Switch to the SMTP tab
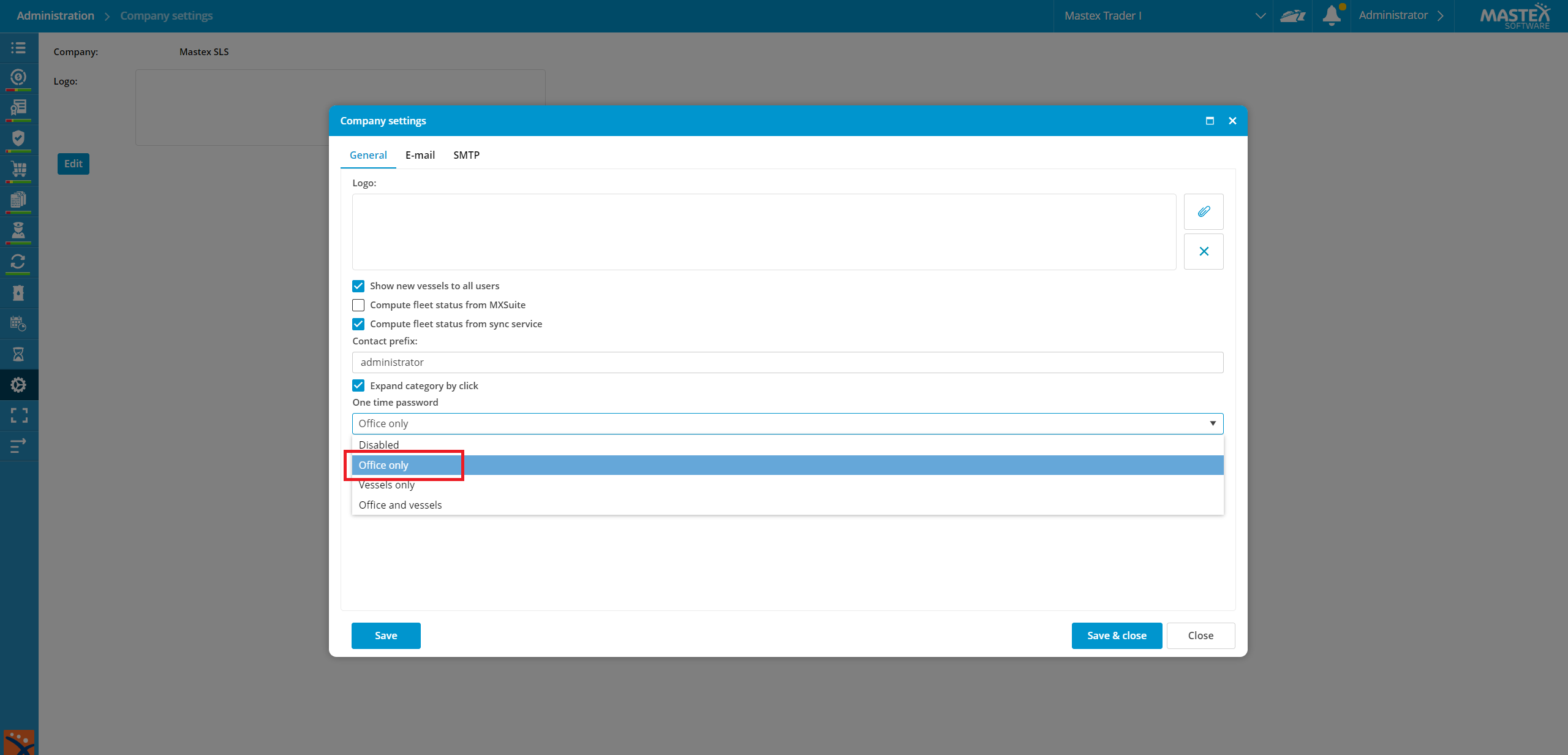Viewport: 1568px width, 755px height. click(x=466, y=155)
